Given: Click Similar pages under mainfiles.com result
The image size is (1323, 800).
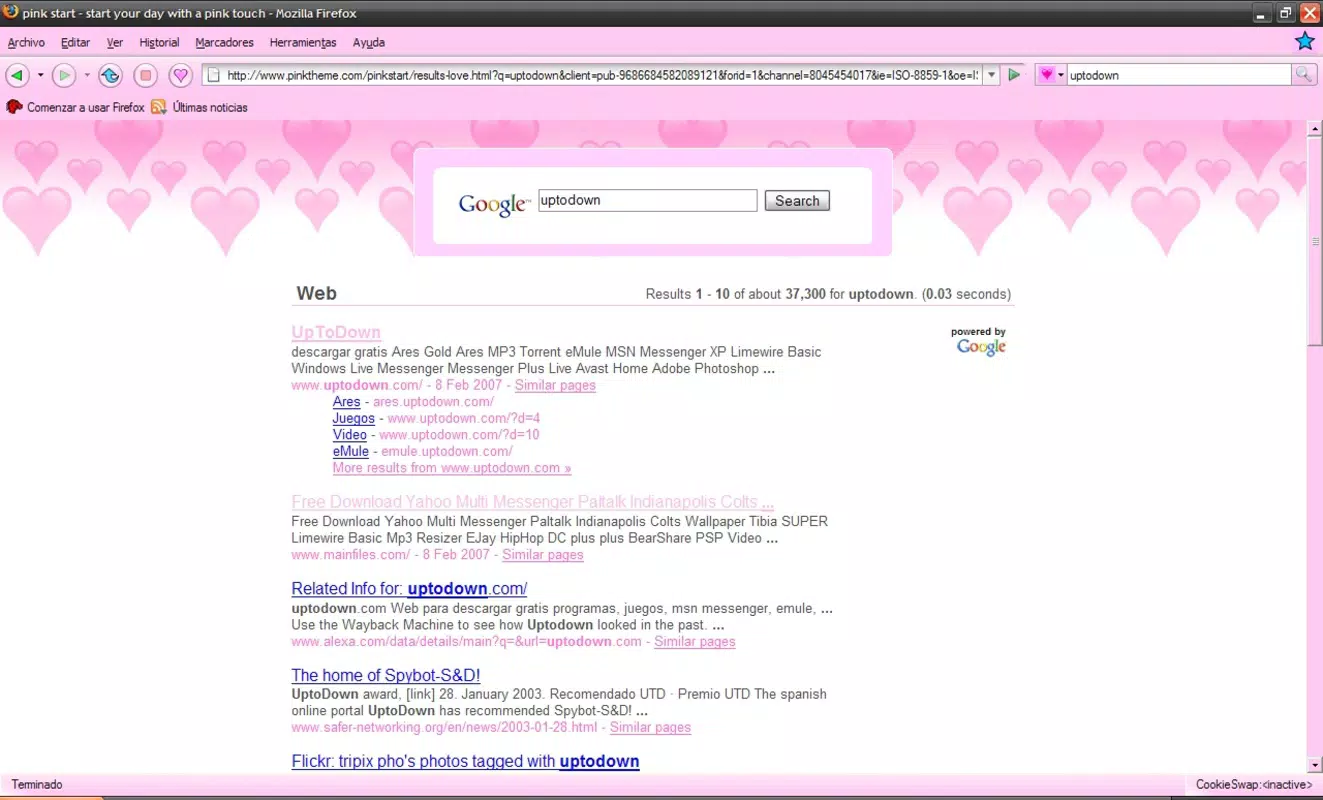Looking at the screenshot, I should coord(543,555).
